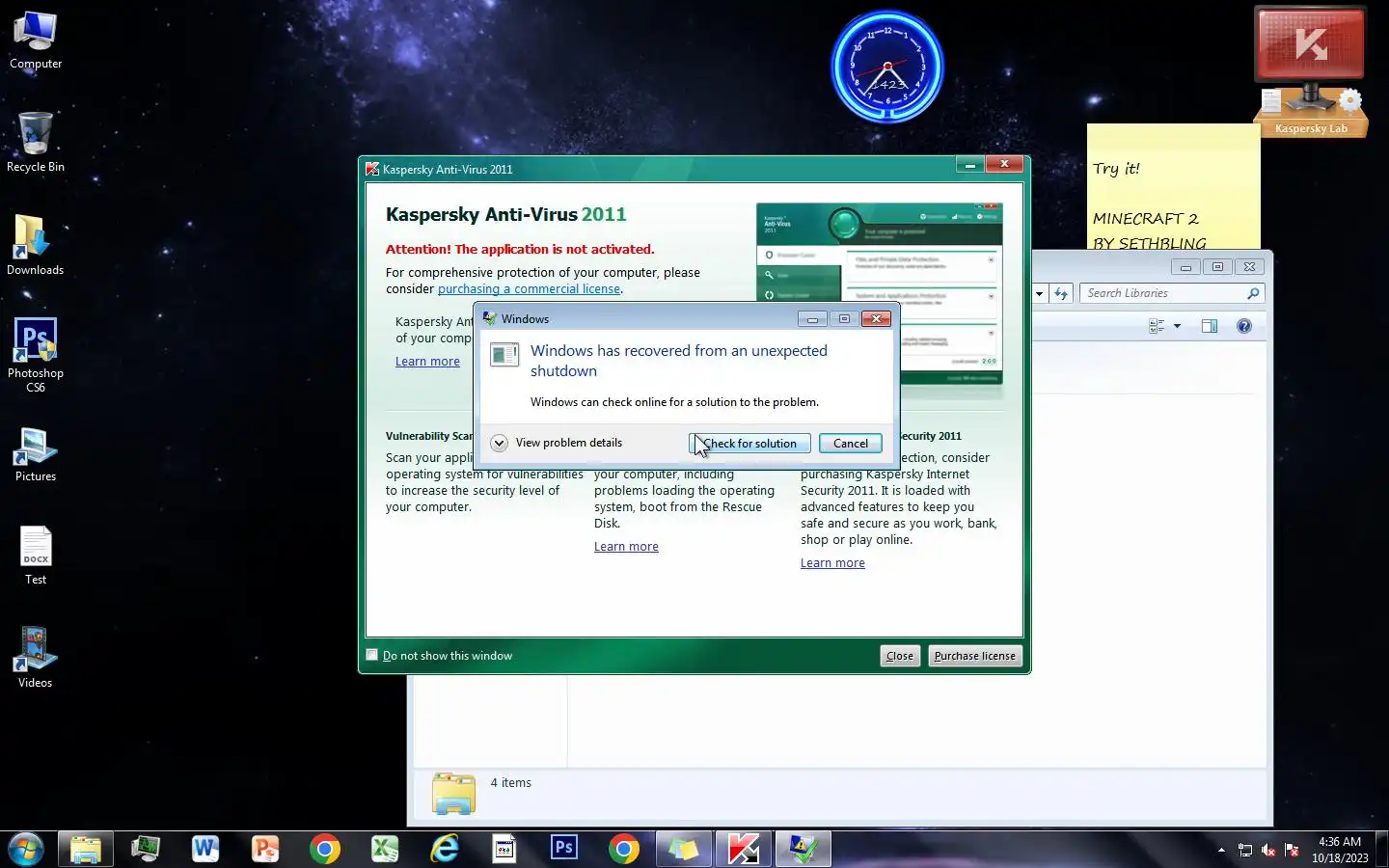Click the Kaspersky product screenshot thumbnail
The width and height of the screenshot is (1389, 868).
(x=880, y=294)
